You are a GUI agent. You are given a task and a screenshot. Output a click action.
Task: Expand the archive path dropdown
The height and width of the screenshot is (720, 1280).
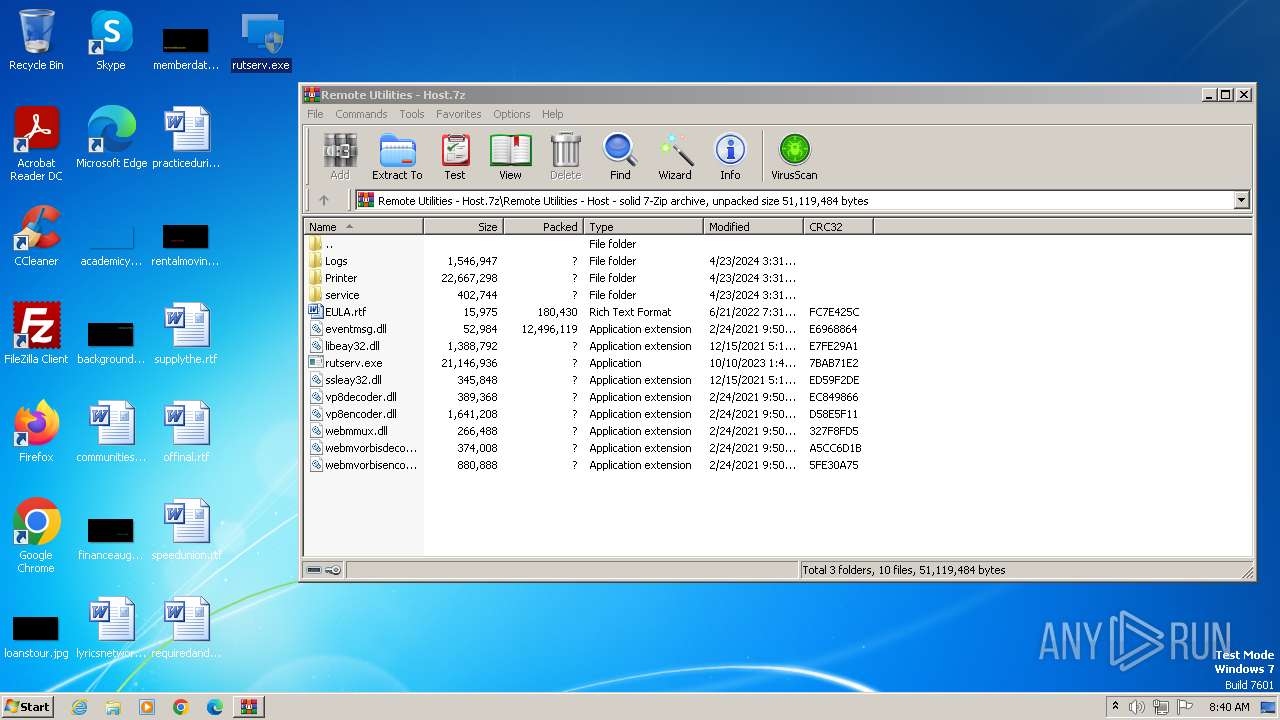pos(1241,200)
